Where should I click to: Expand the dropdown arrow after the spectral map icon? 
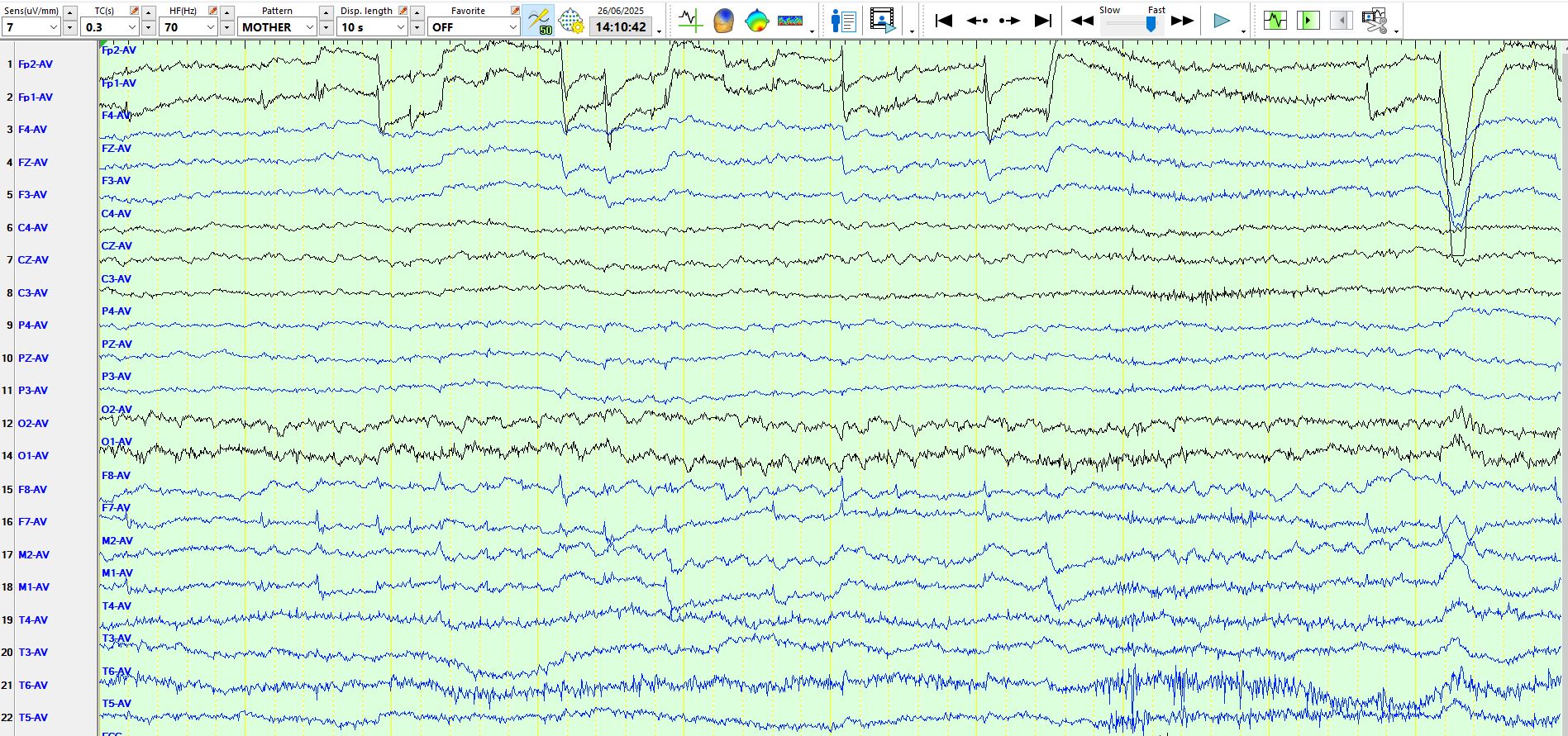pos(812,31)
